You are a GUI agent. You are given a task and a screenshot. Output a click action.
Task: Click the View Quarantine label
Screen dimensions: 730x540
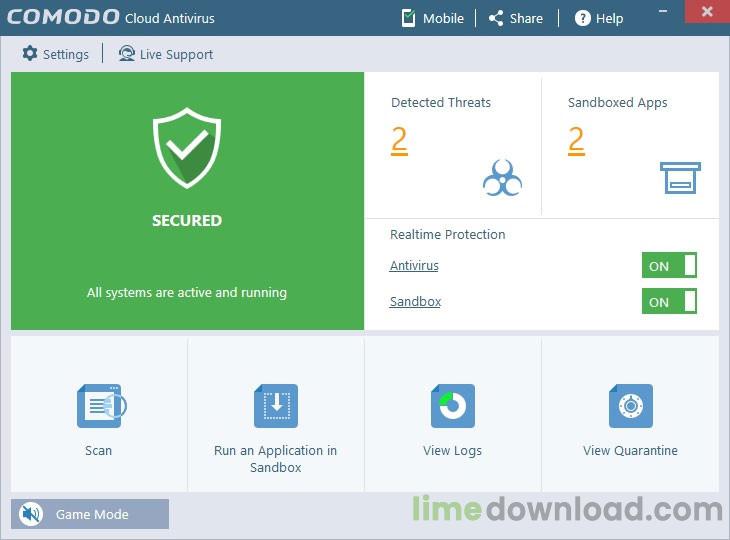pos(630,451)
